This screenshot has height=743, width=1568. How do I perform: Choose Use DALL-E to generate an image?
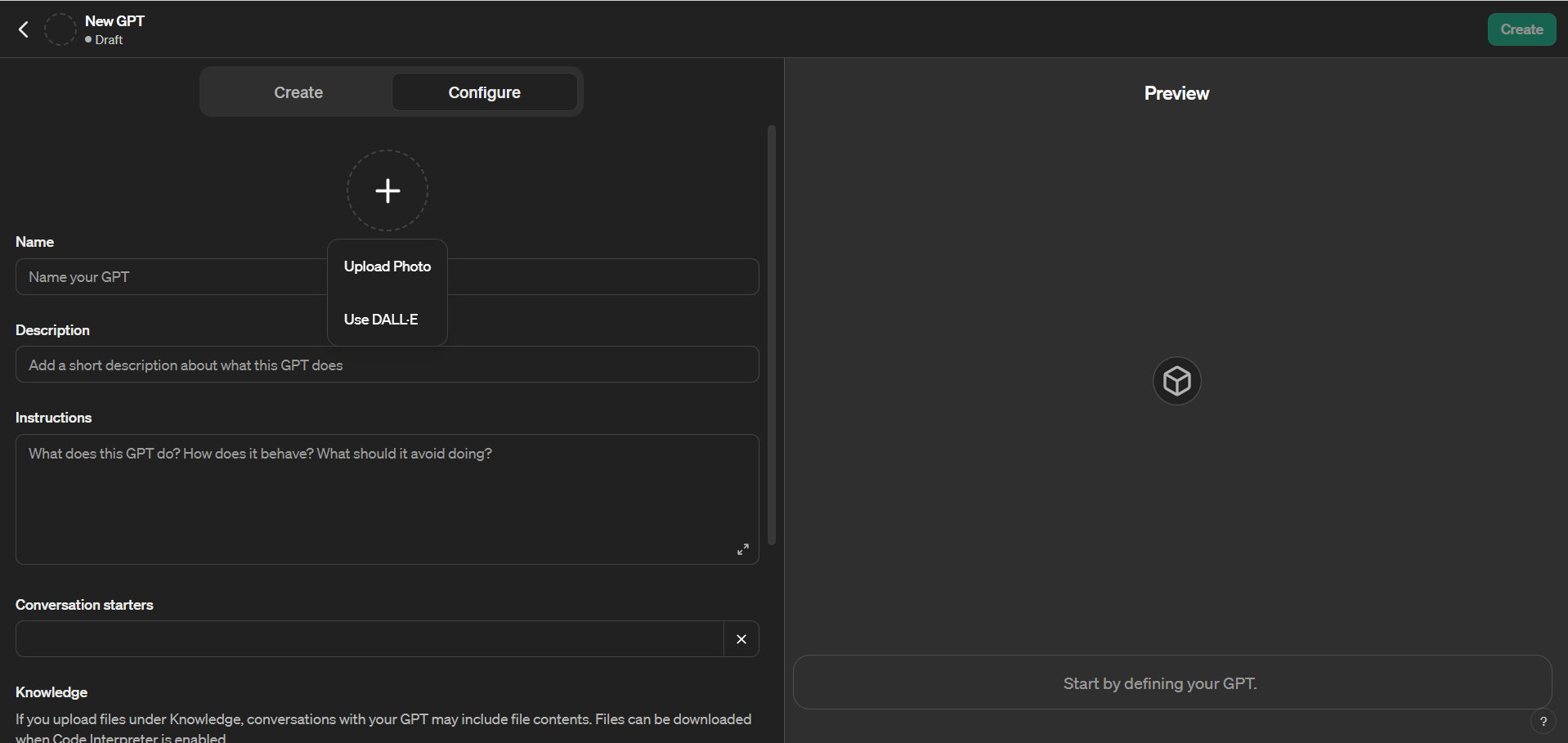[380, 320]
